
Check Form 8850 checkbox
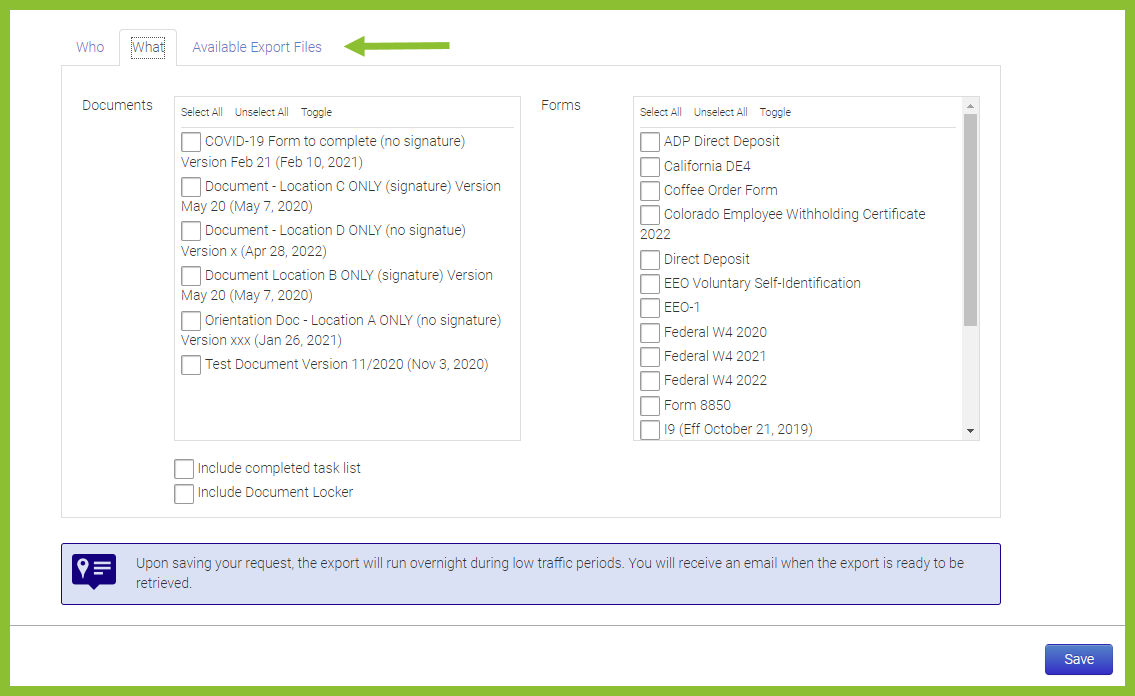pyautogui.click(x=650, y=406)
